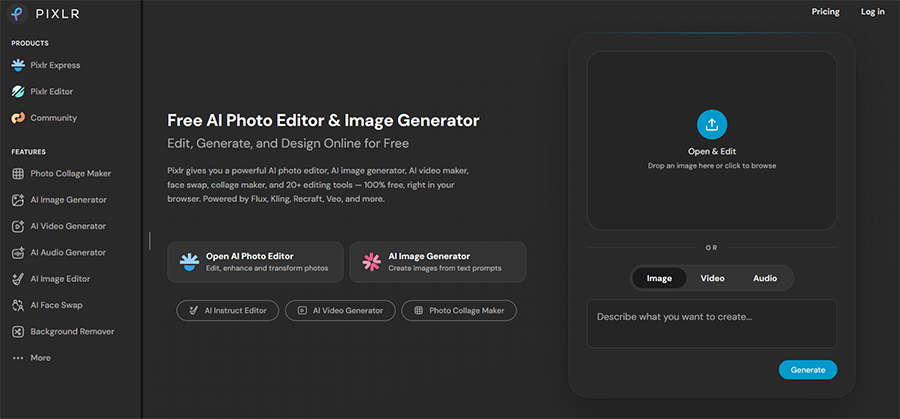This screenshot has width=900, height=419.
Task: Click the 'Free AI Photo Editor & Image Generator' heading
Action: [x=323, y=121]
